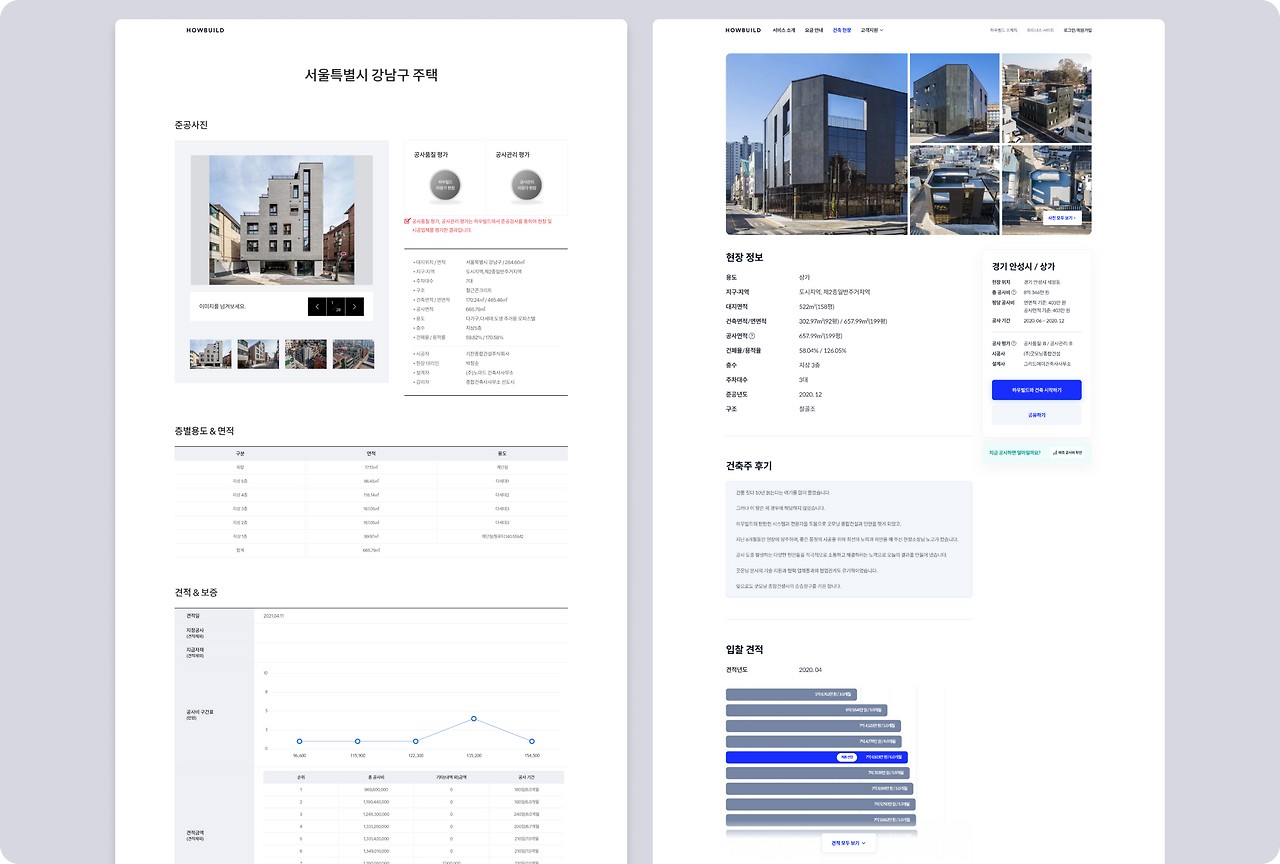Select the first thumbnail under the left page photo
1280x864 pixels.
point(211,354)
